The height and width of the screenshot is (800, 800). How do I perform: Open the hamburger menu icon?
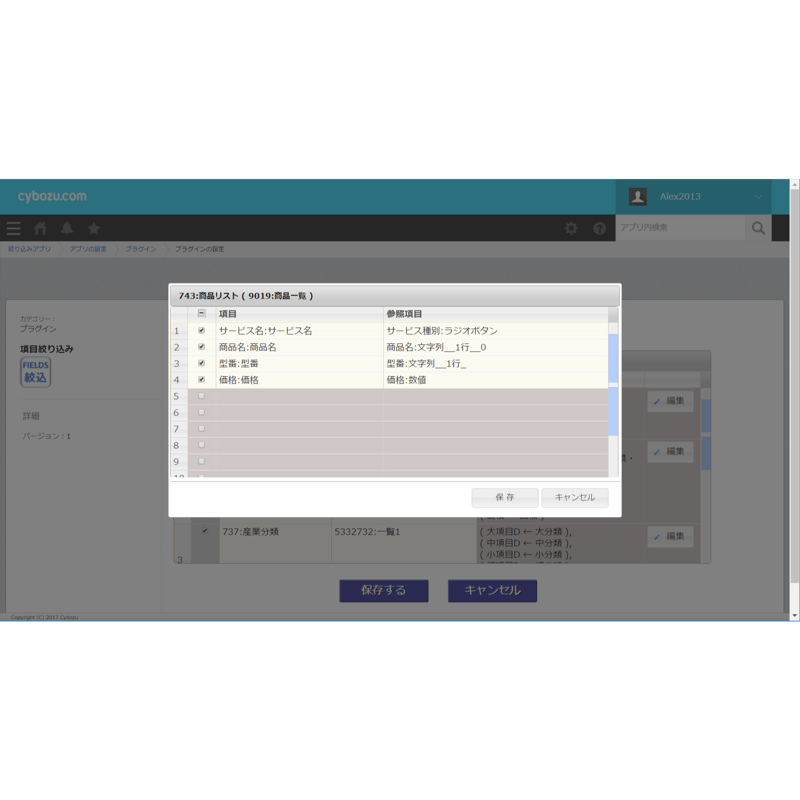[14, 228]
